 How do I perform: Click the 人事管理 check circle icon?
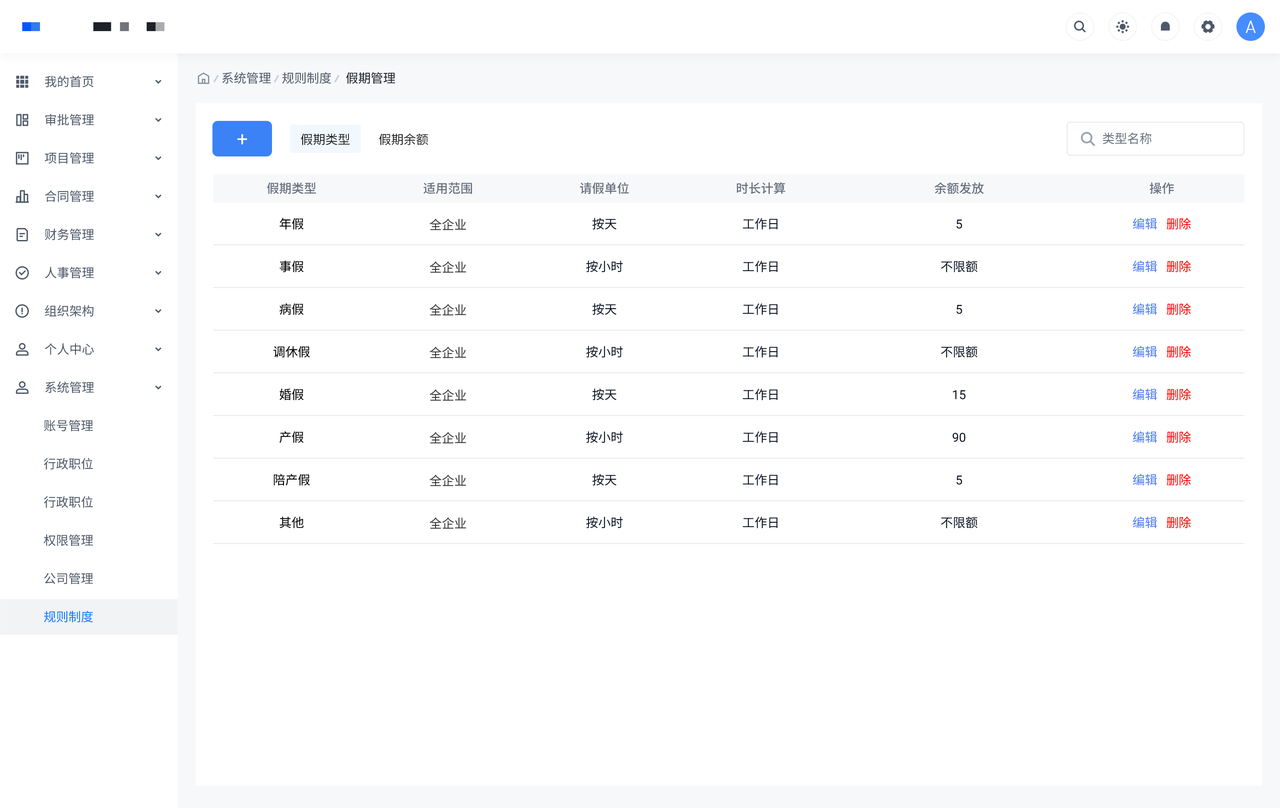(x=22, y=273)
